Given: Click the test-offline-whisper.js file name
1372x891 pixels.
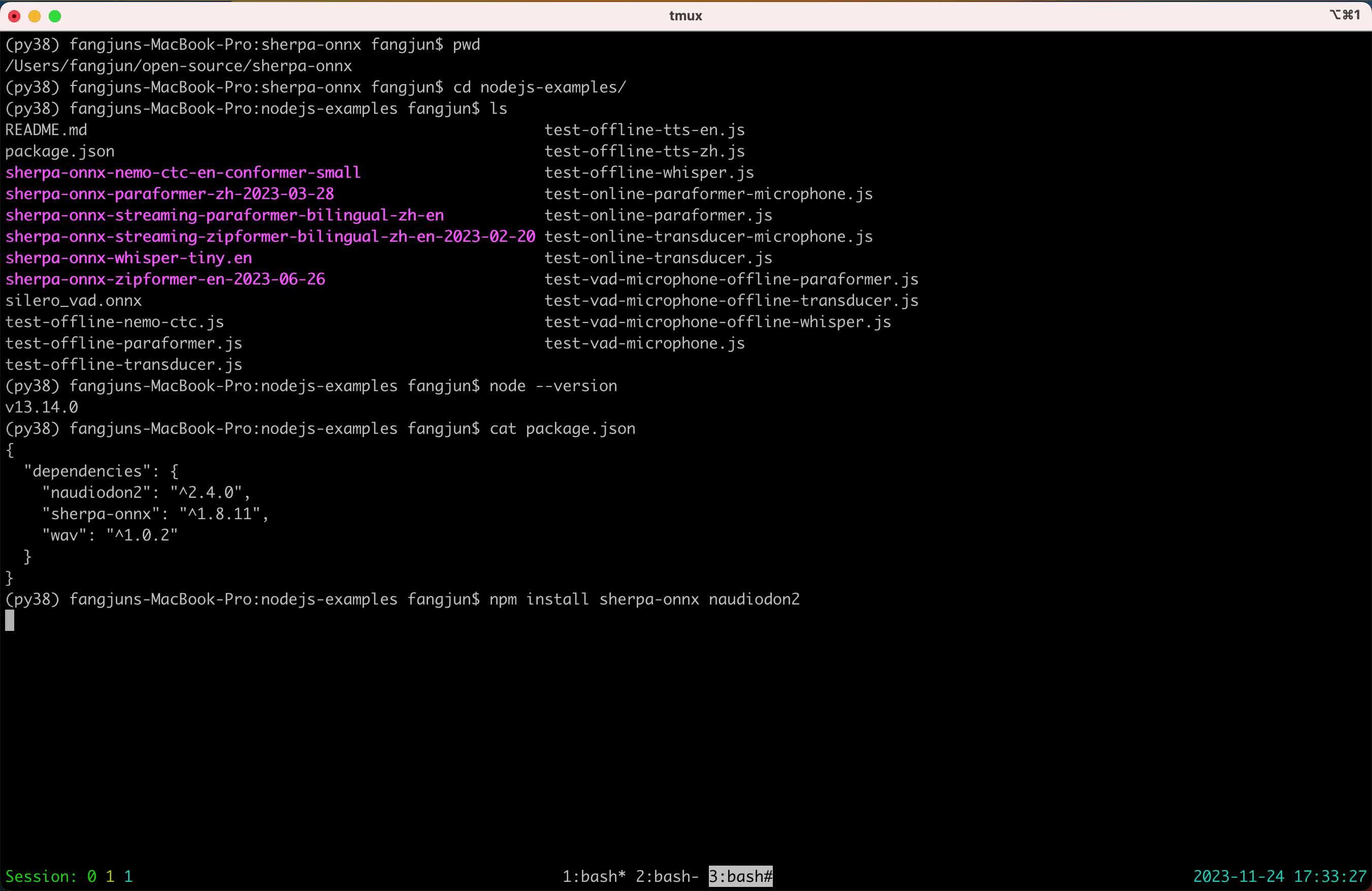Looking at the screenshot, I should click(649, 172).
